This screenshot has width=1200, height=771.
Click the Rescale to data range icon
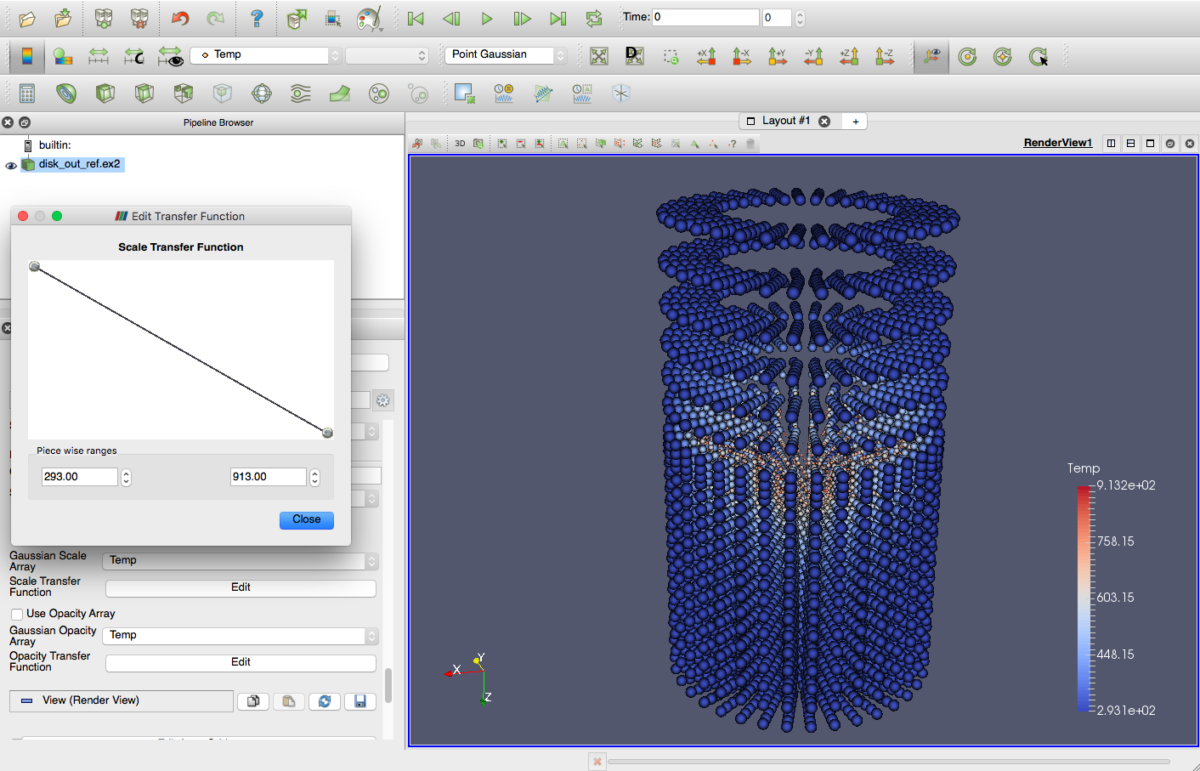[x=98, y=56]
